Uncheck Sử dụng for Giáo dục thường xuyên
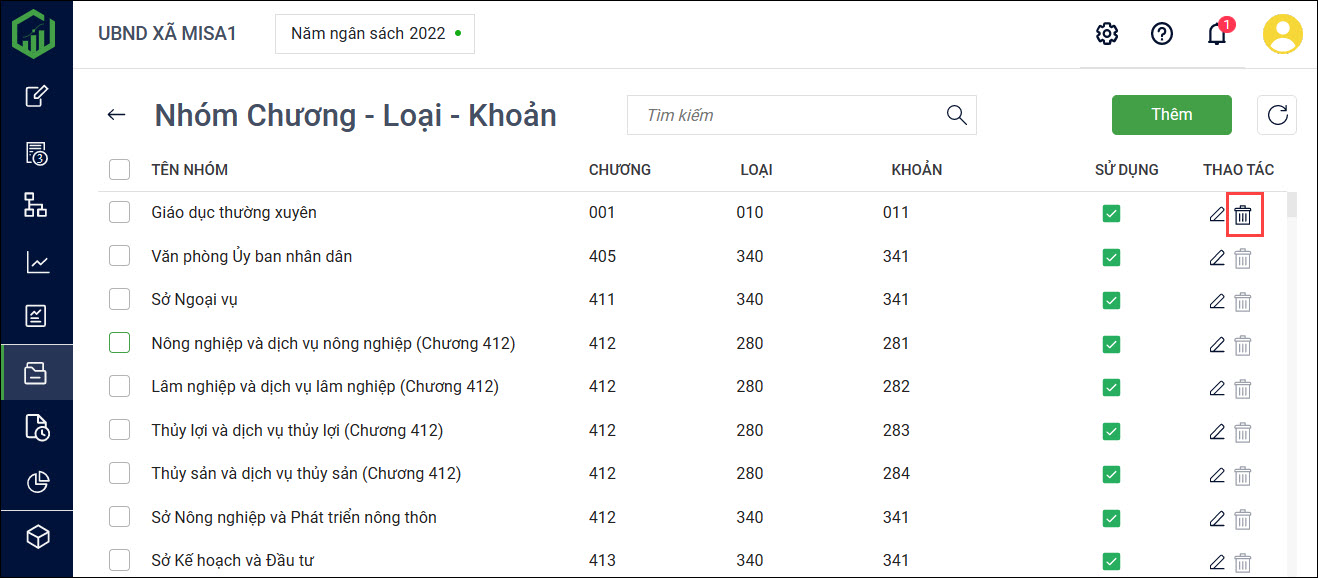Viewport: 1318px width, 578px height. 1111,213
